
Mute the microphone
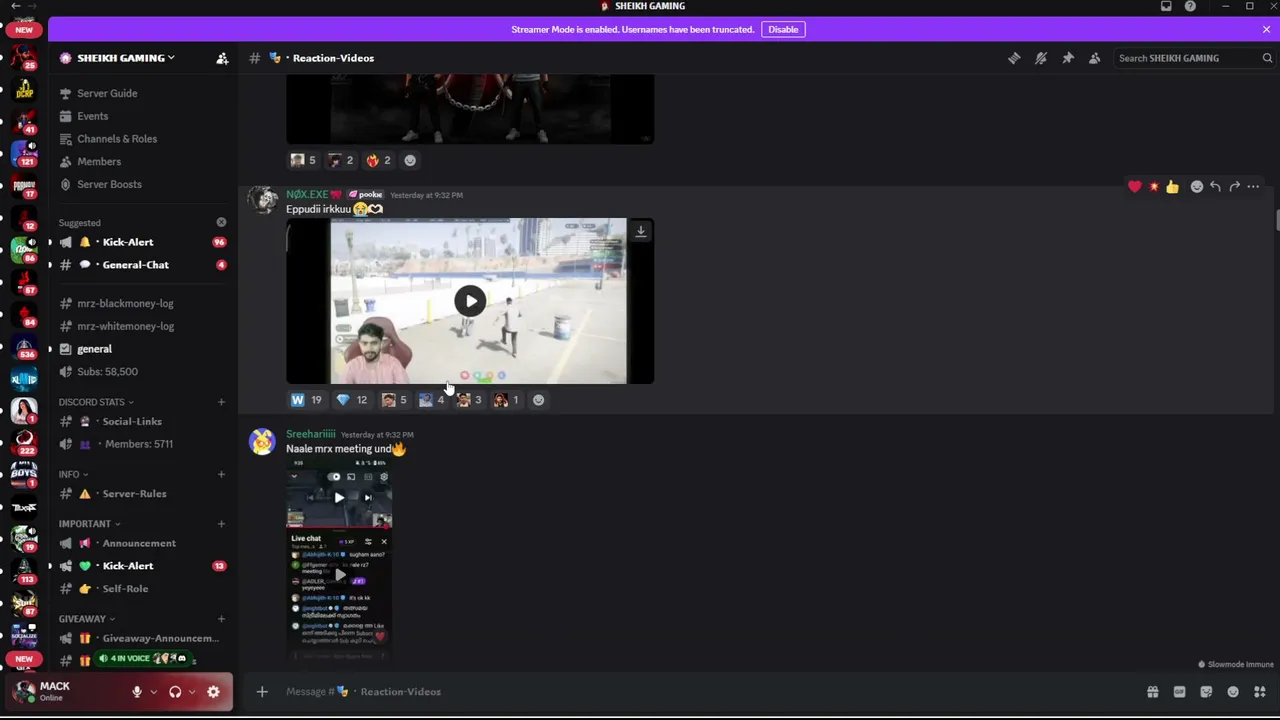coord(137,692)
